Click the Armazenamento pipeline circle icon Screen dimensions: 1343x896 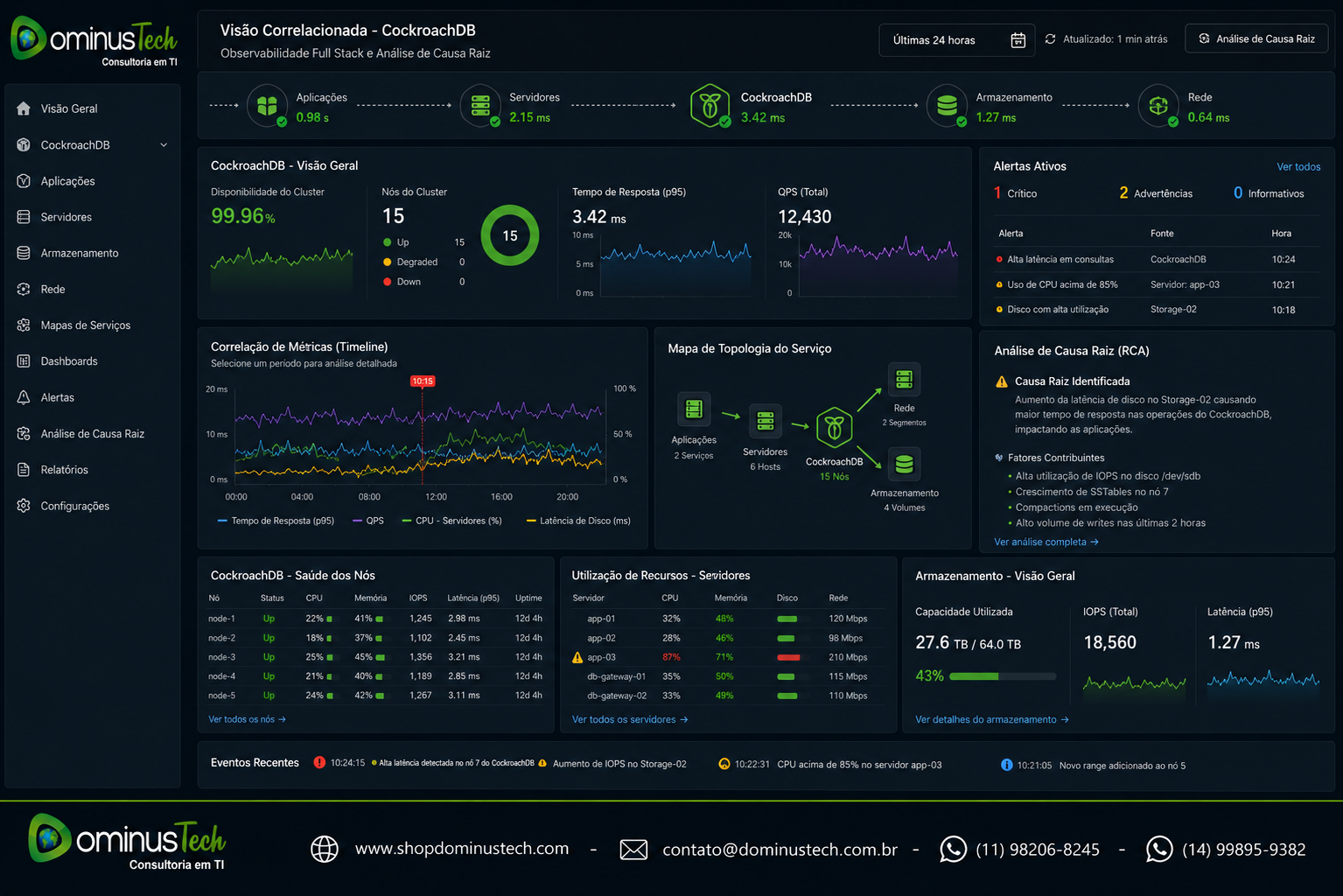pos(947,106)
